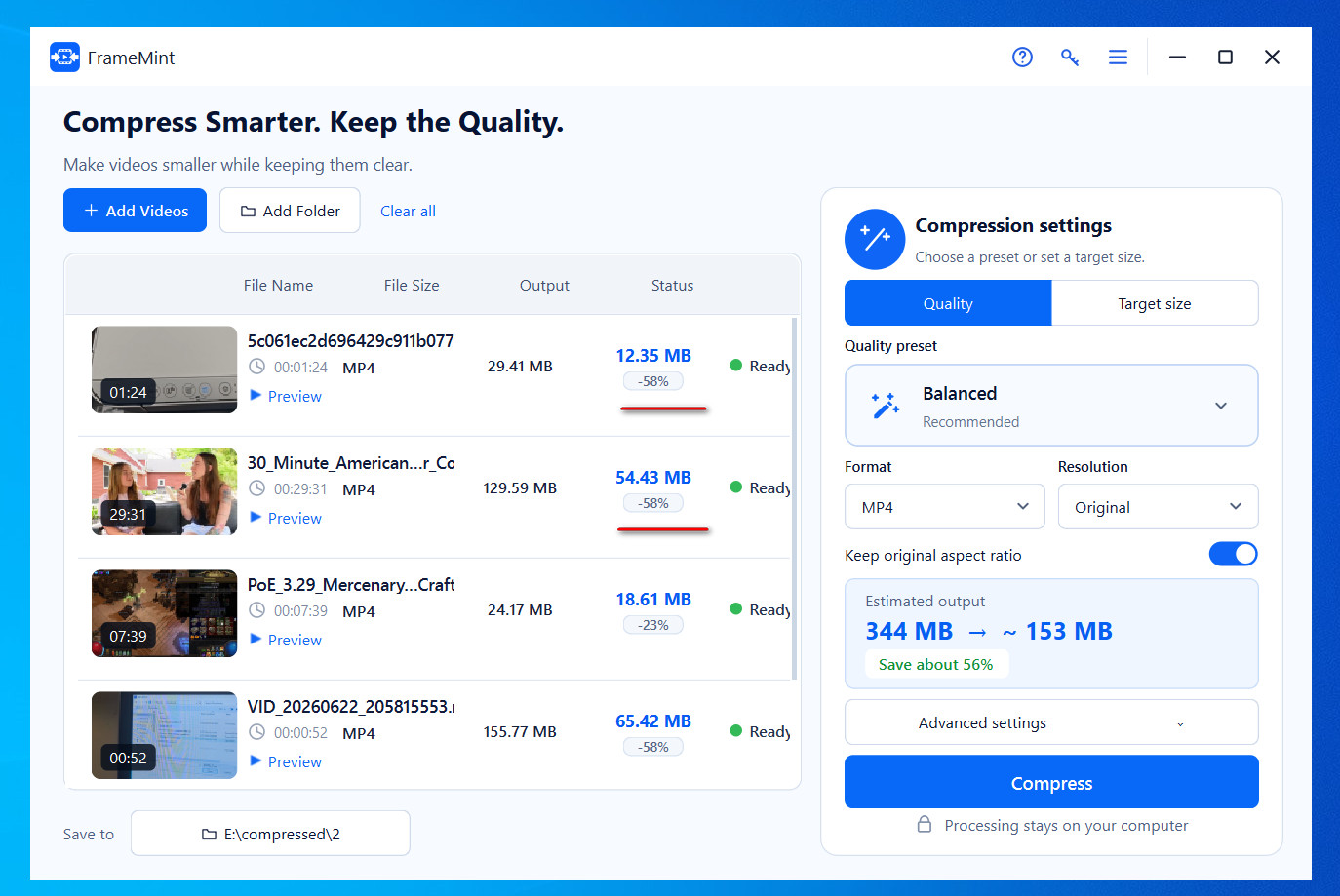Click the File Name column header

point(278,286)
